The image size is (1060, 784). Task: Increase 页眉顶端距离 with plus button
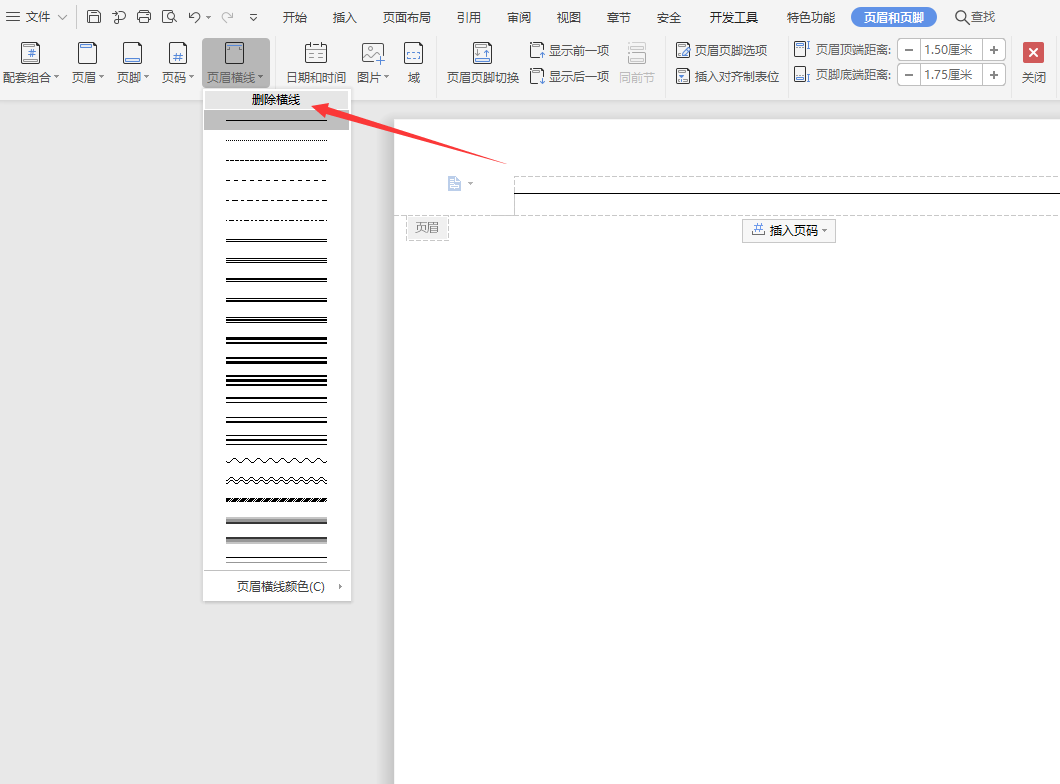[x=994, y=50]
